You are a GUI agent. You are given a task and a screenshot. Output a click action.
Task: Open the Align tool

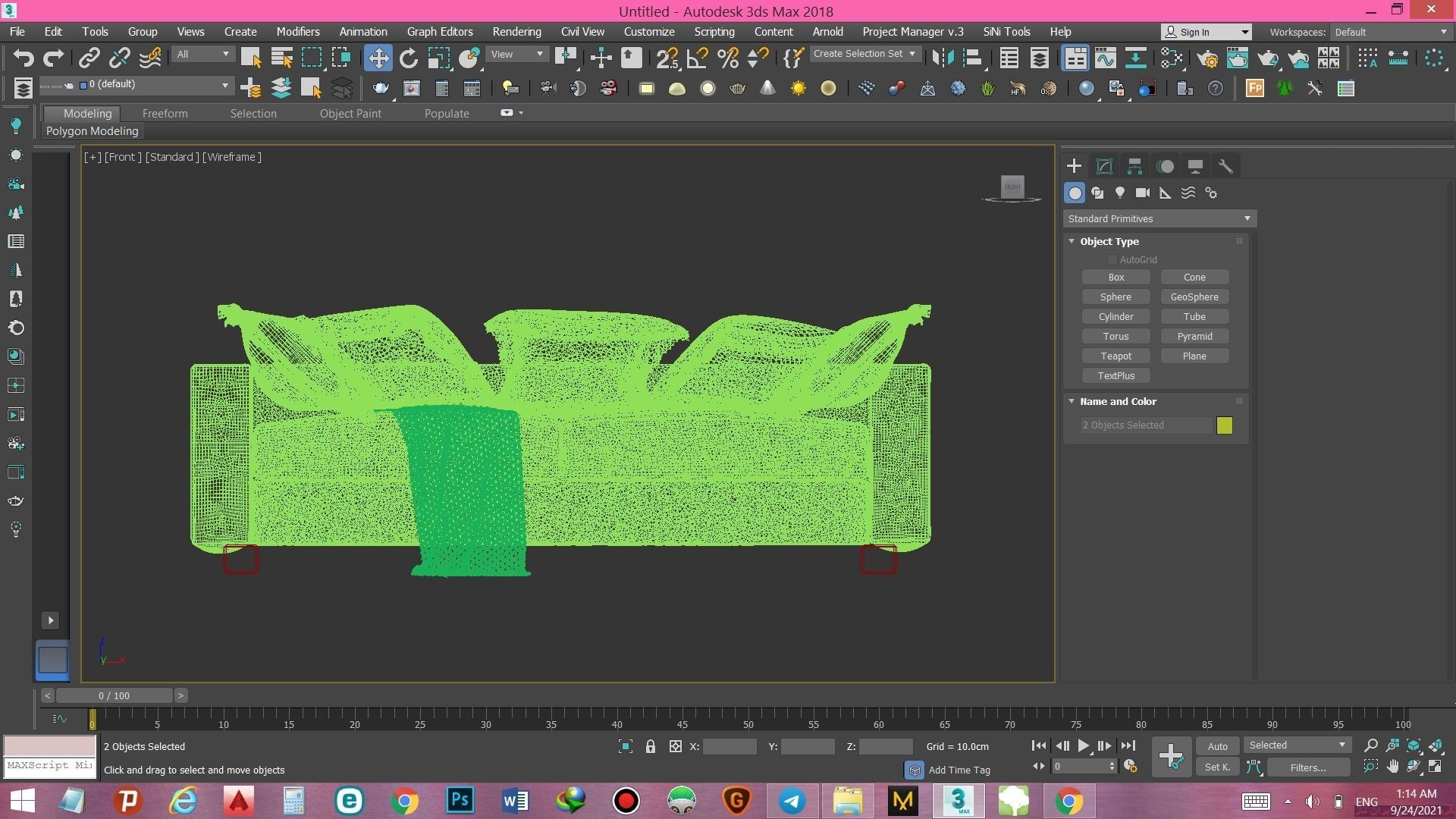(x=973, y=57)
